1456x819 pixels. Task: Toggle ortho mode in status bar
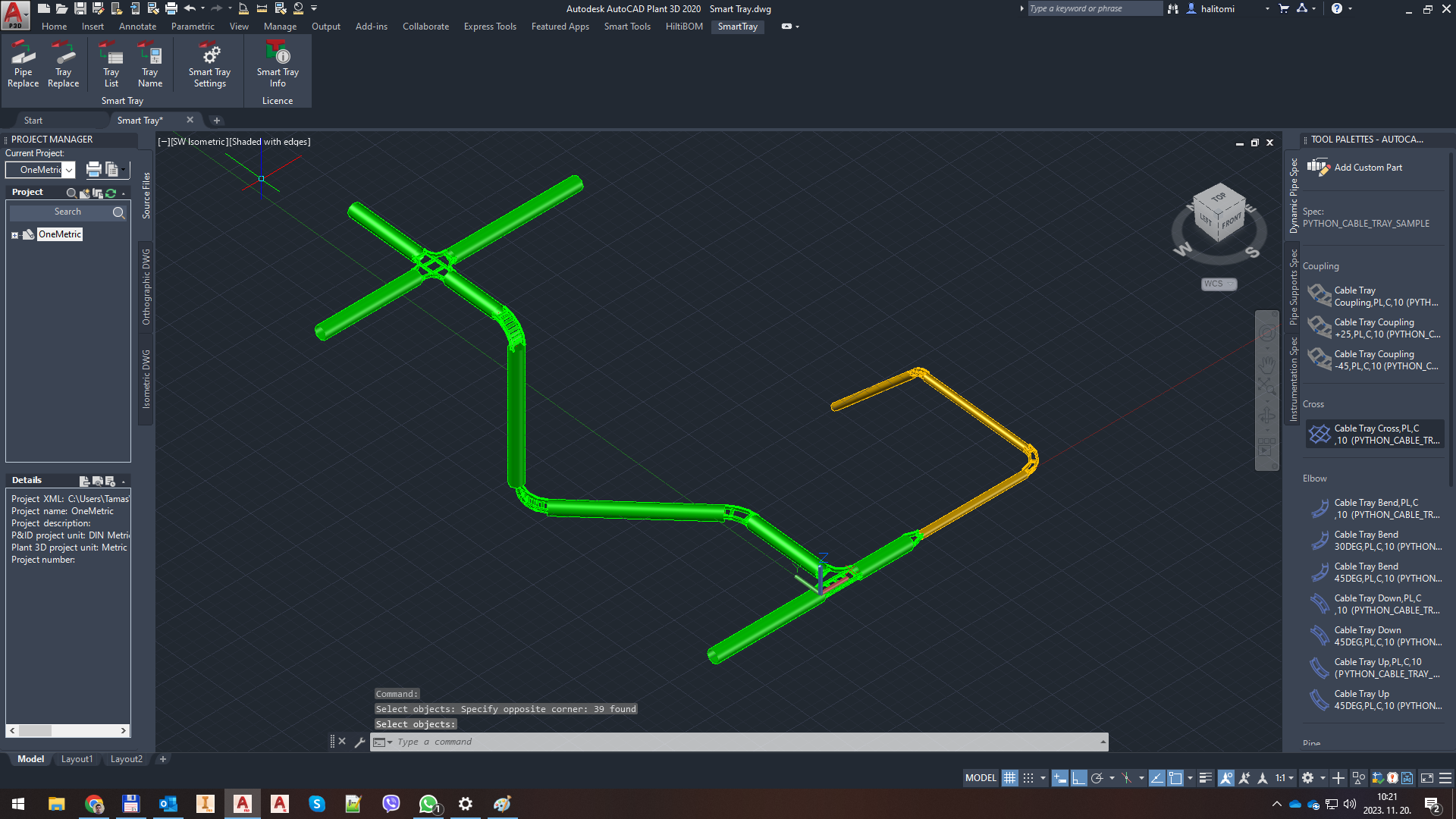pyautogui.click(x=1078, y=778)
